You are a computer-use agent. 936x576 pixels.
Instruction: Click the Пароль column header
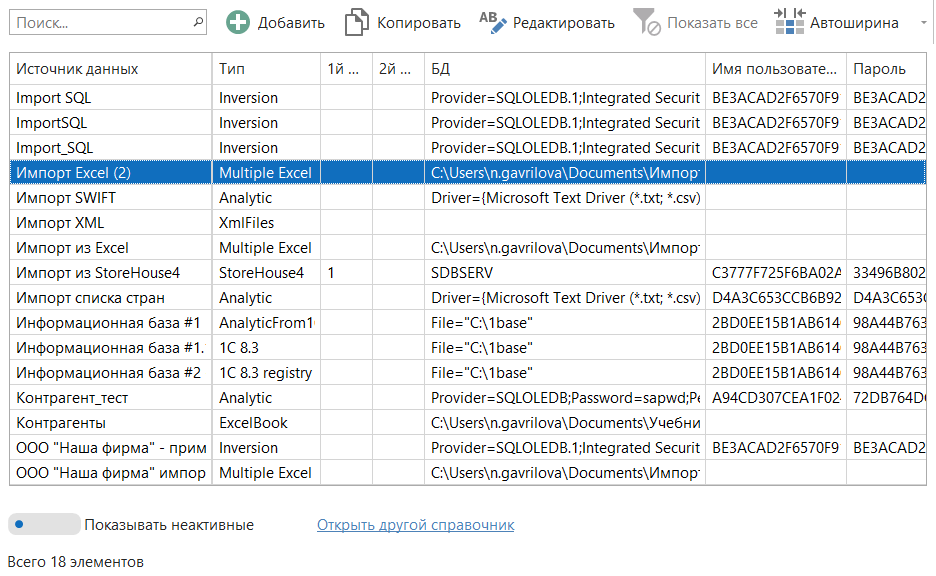click(885, 69)
